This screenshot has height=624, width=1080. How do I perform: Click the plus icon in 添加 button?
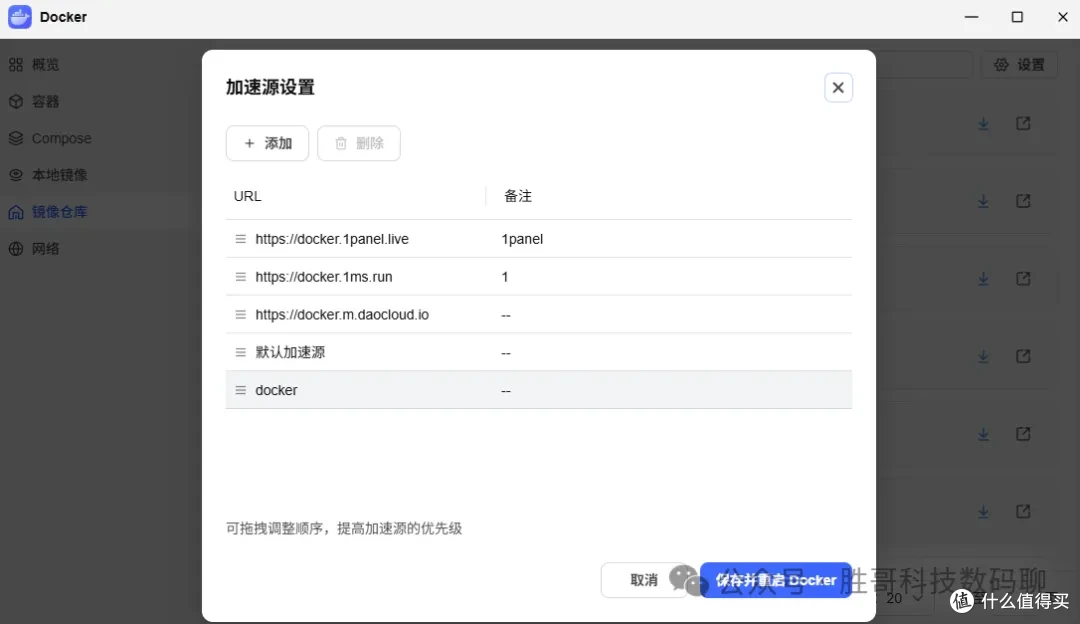(x=249, y=143)
